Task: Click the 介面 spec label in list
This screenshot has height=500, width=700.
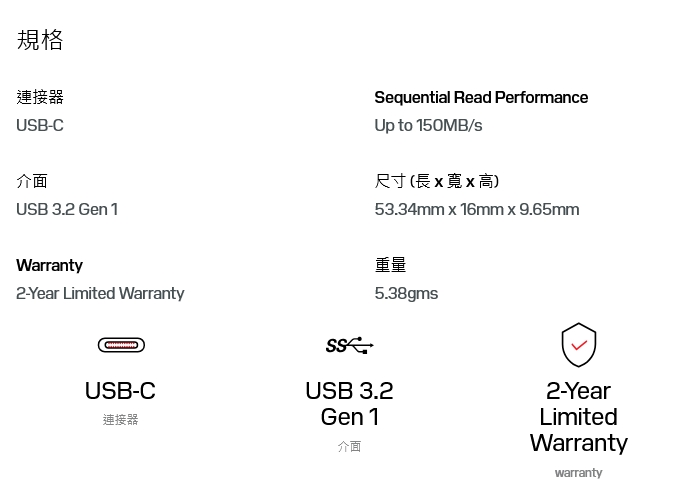Action: click(x=32, y=181)
